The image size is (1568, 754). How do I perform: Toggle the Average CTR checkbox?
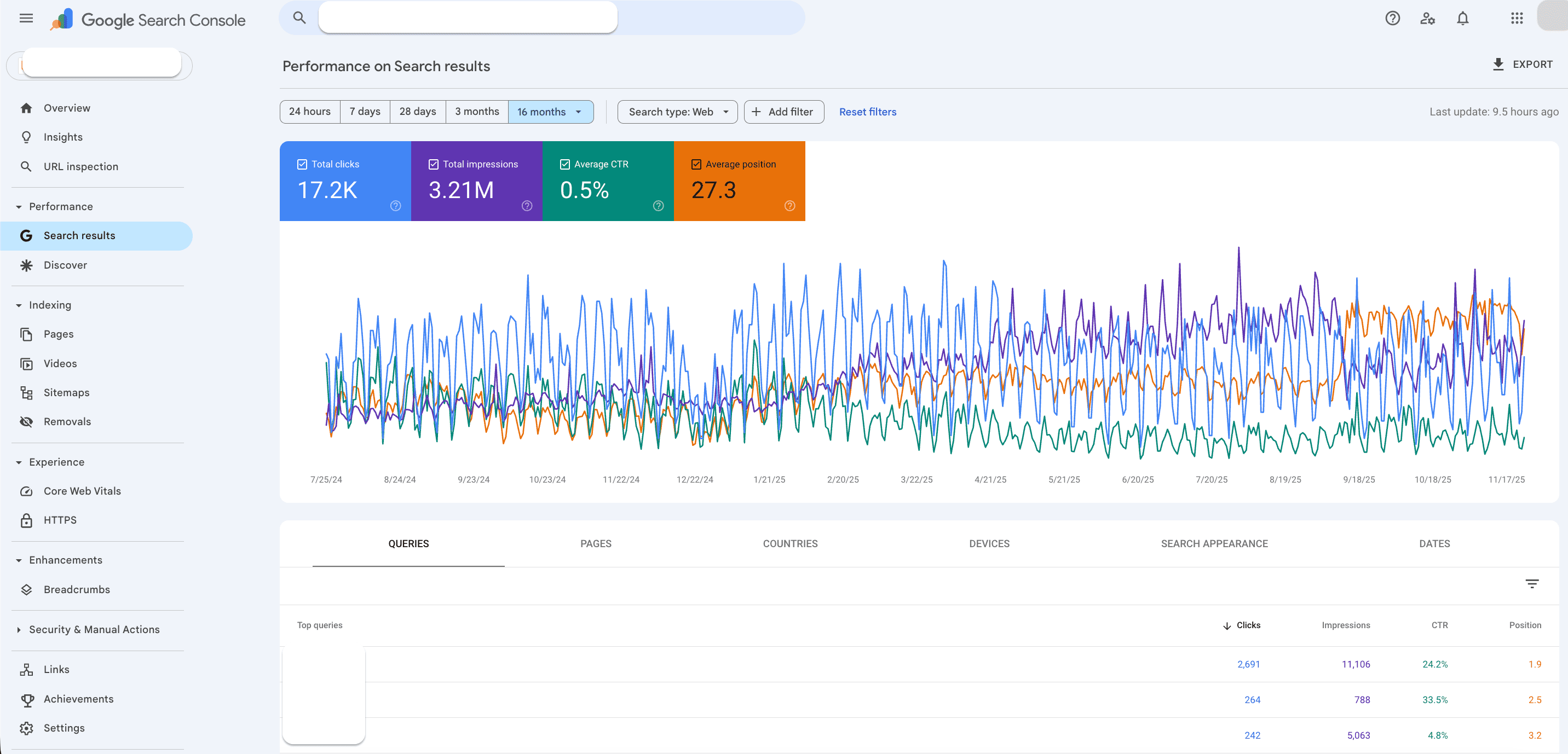pos(566,164)
